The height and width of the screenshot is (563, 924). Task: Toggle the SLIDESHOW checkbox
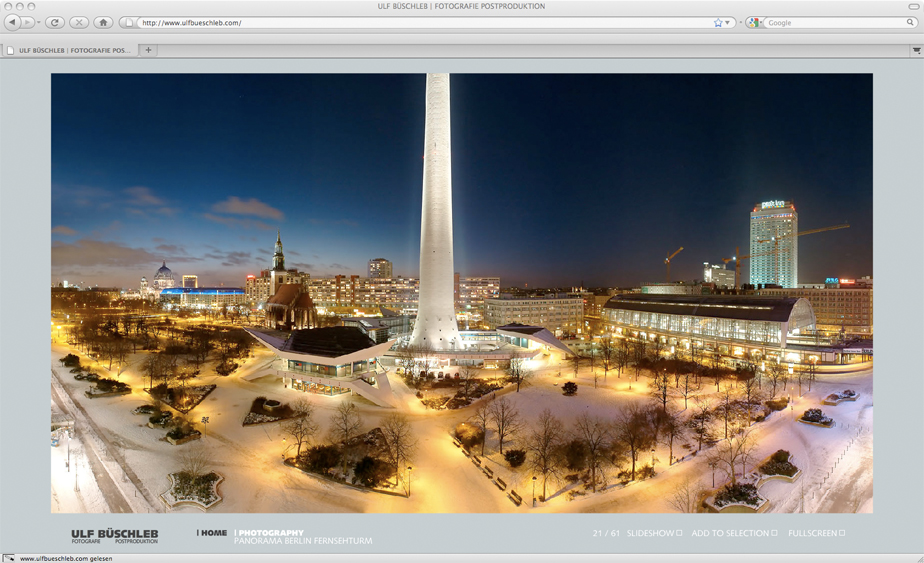(x=679, y=533)
